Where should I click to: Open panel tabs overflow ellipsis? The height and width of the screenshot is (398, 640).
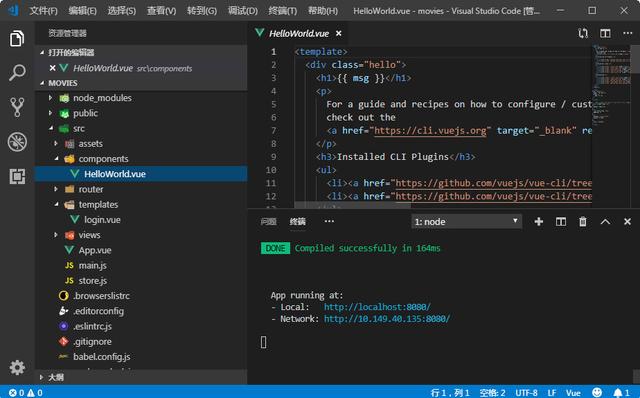click(329, 221)
